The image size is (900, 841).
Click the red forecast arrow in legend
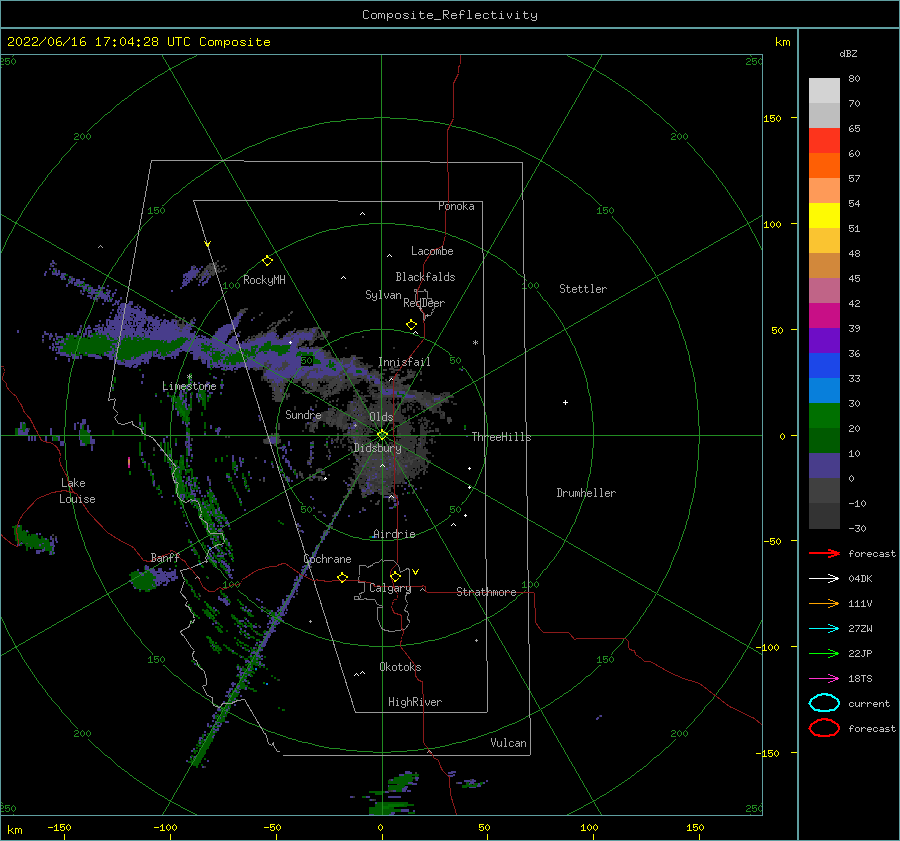pyautogui.click(x=824, y=553)
